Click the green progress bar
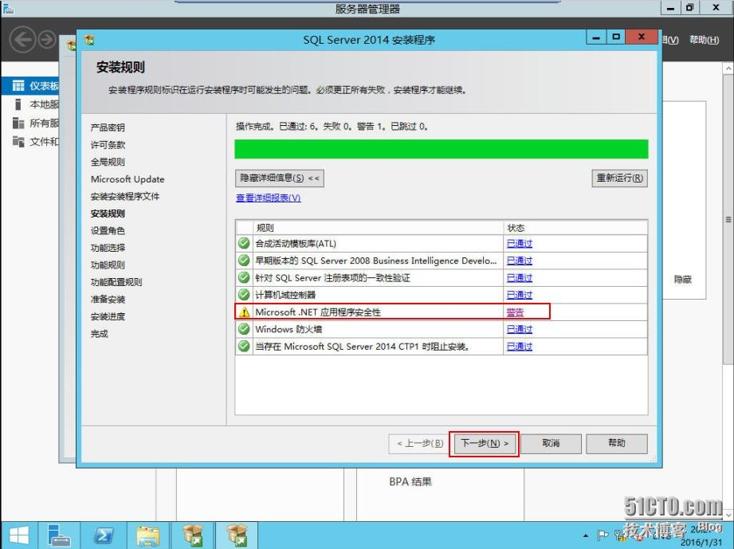 441,149
